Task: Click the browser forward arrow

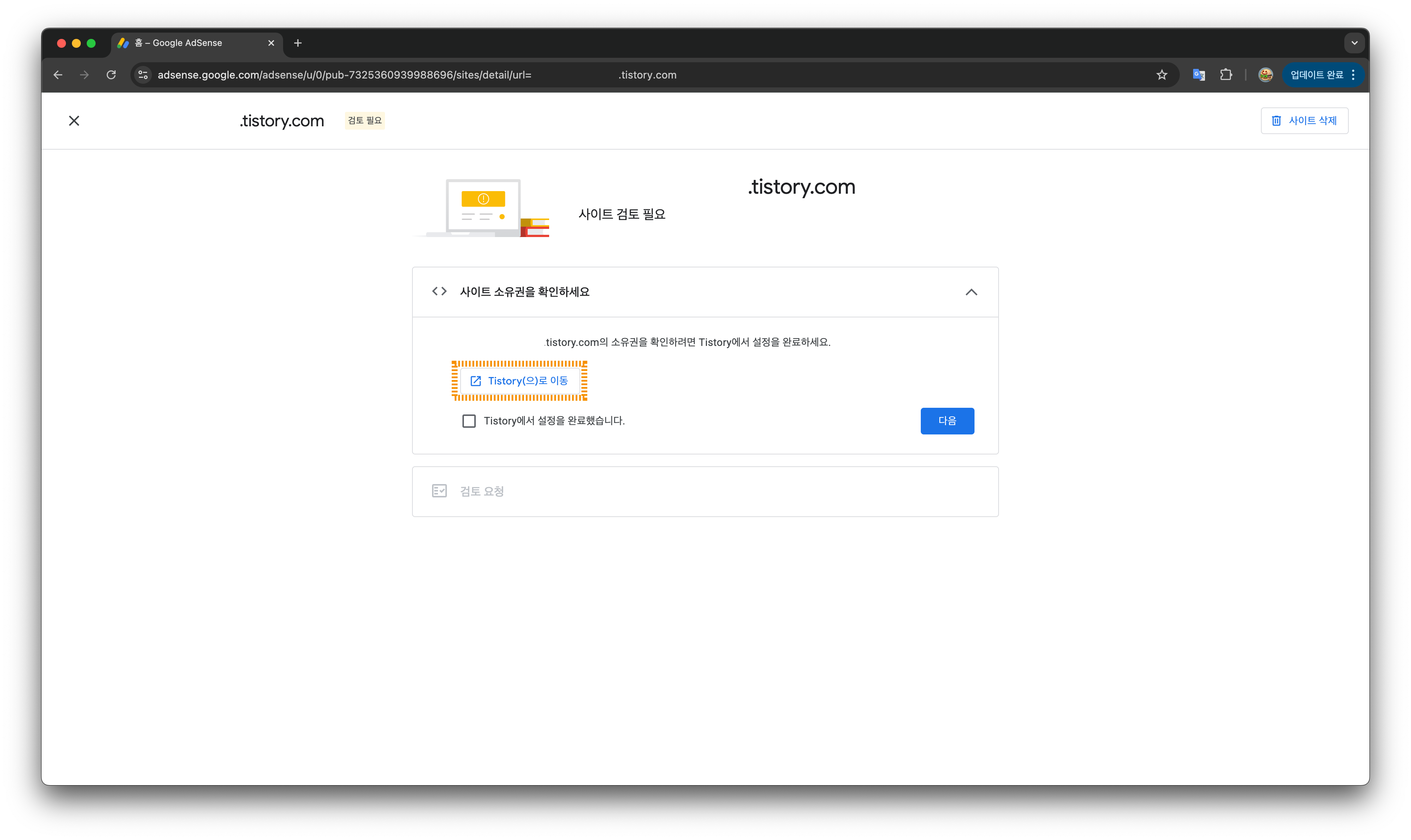Action: [84, 75]
